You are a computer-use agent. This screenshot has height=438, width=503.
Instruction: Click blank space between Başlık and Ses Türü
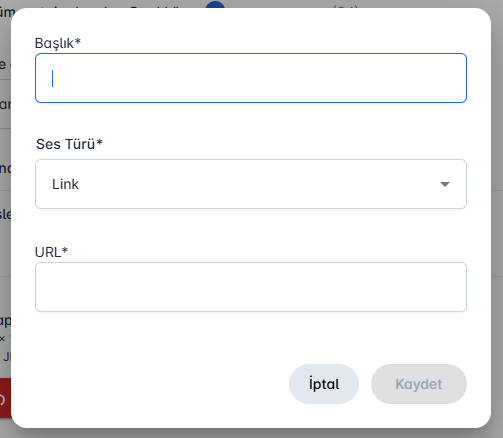tap(251, 119)
